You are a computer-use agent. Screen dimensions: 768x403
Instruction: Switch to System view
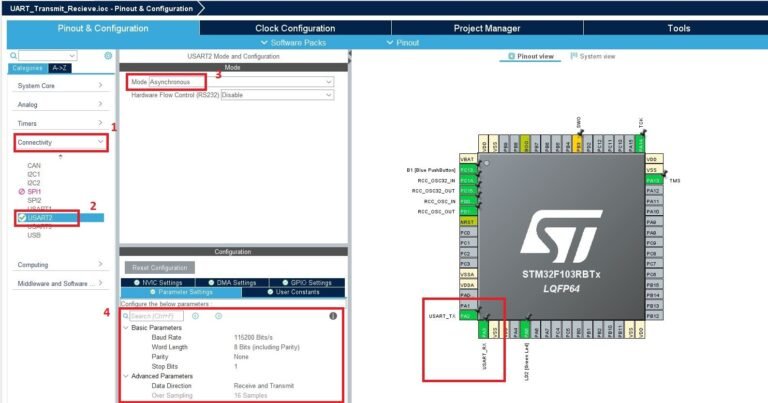coord(596,57)
